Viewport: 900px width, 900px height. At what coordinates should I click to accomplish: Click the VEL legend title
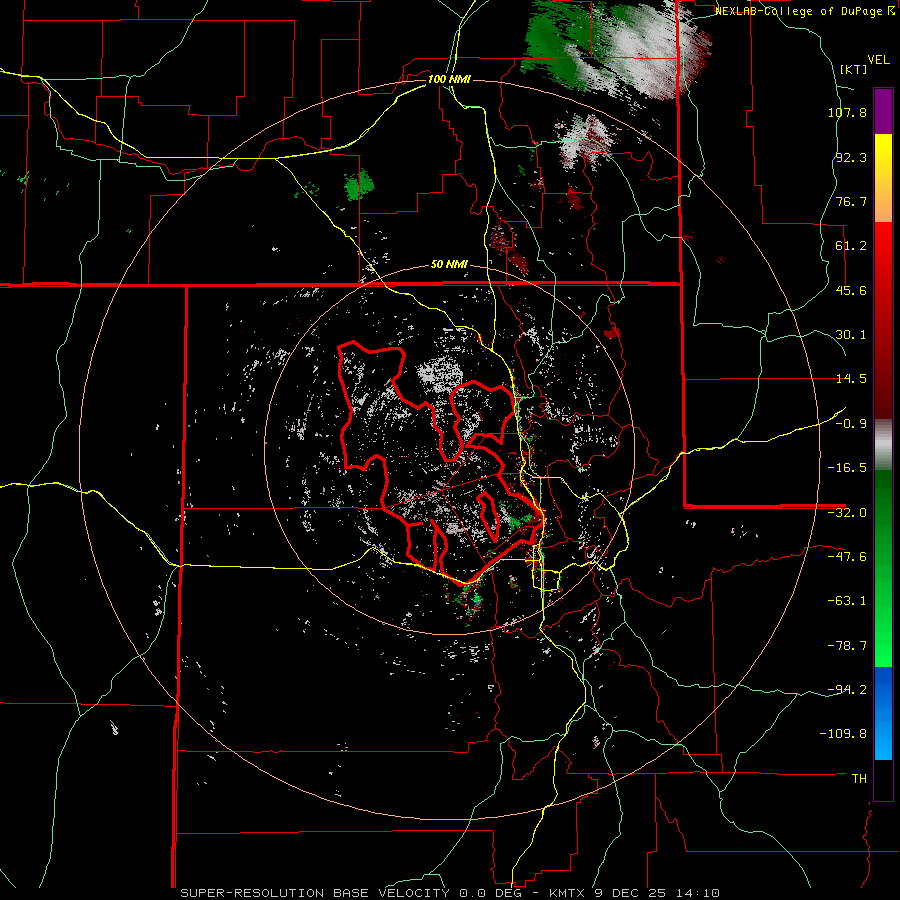coord(878,60)
